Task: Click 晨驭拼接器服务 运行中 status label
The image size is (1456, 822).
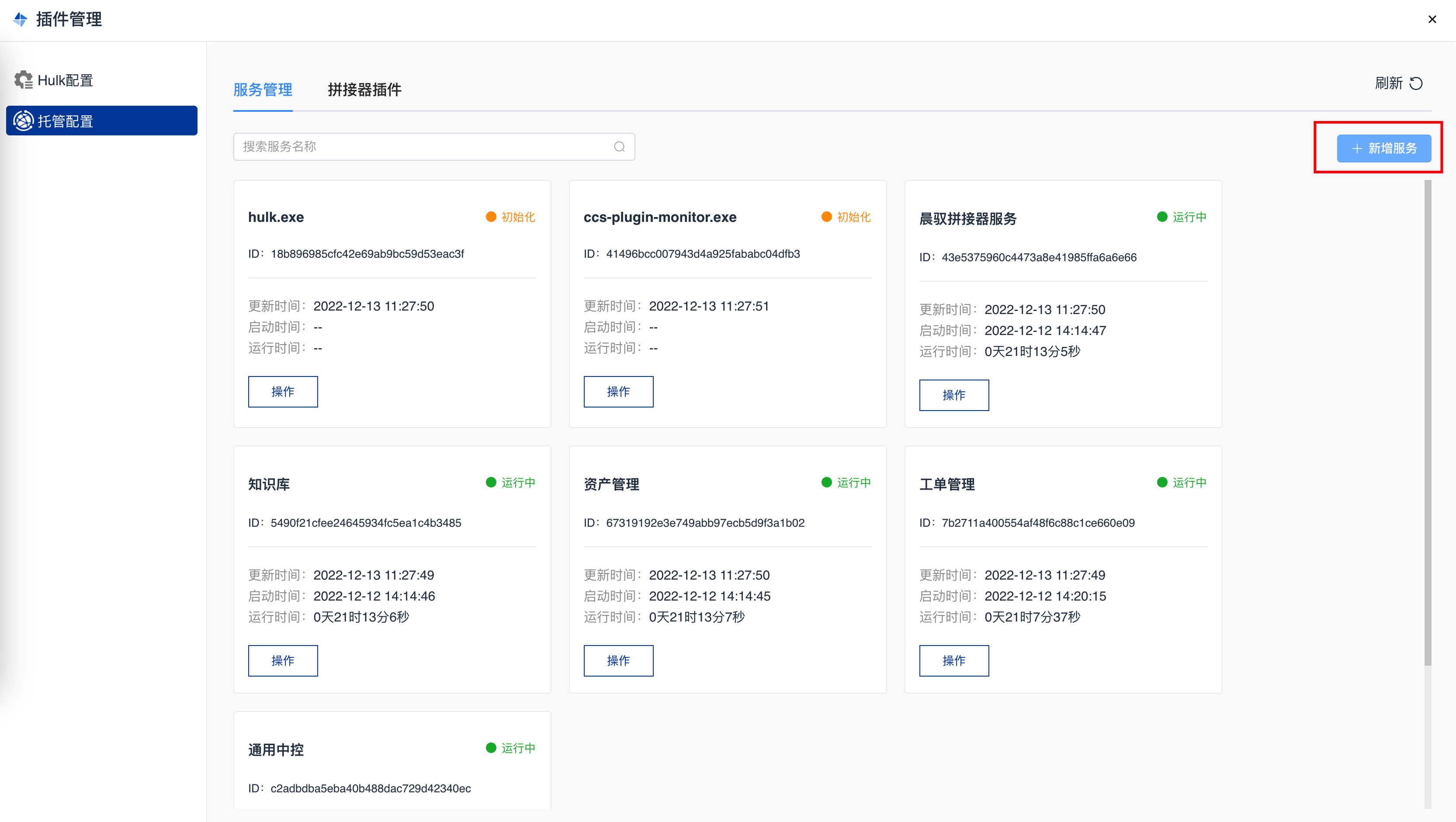Action: pos(1190,217)
